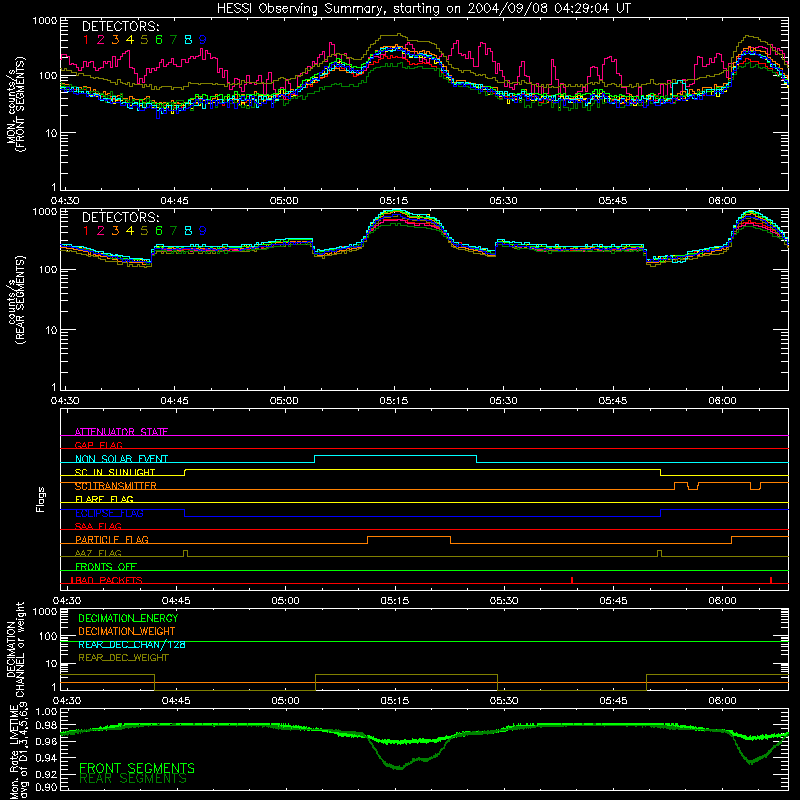Click the SC_IN_SUNLIGHT flag label
The height and width of the screenshot is (800, 800).
(x=115, y=472)
